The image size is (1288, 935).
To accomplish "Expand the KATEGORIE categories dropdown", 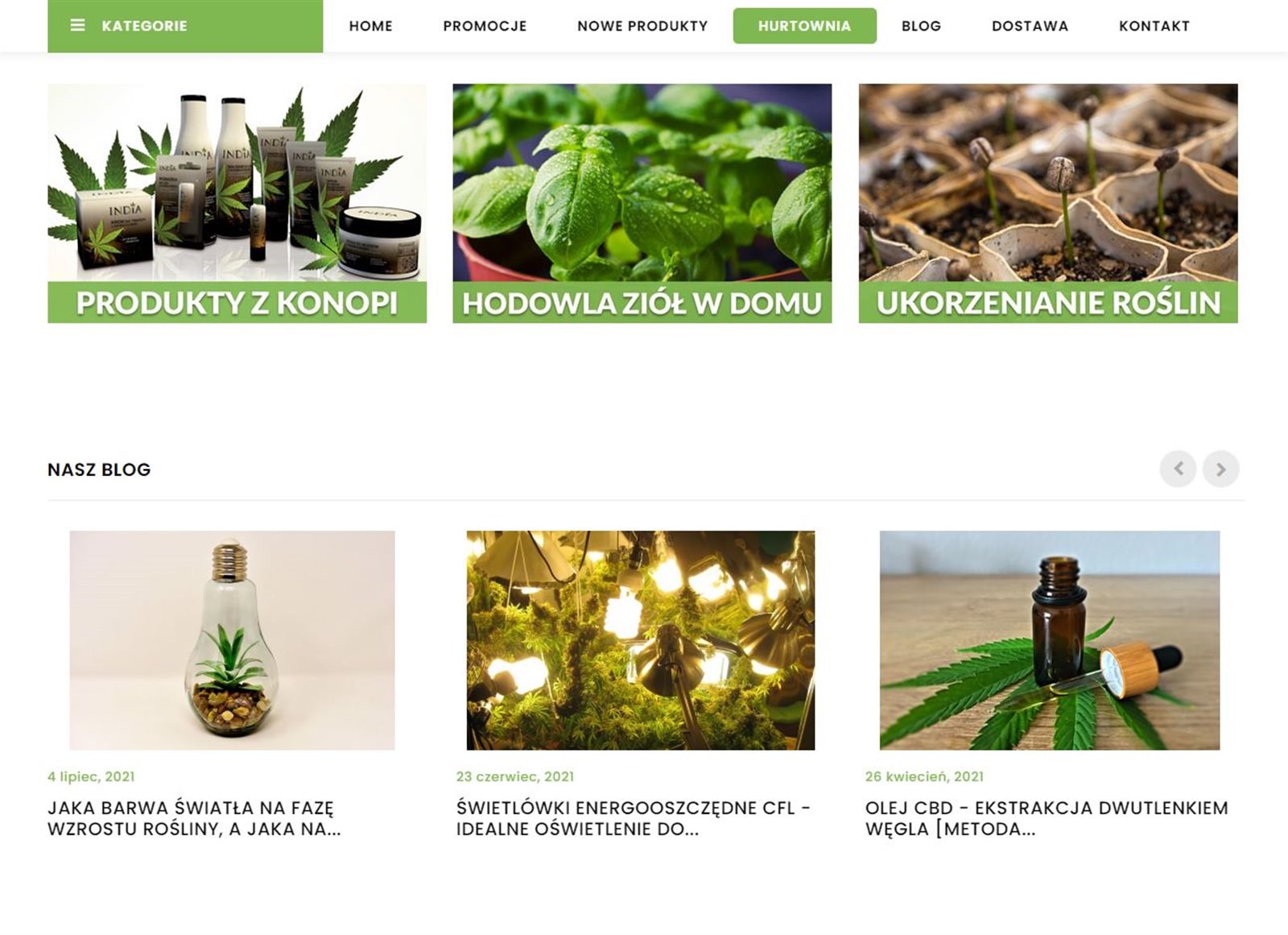I will click(x=185, y=26).
